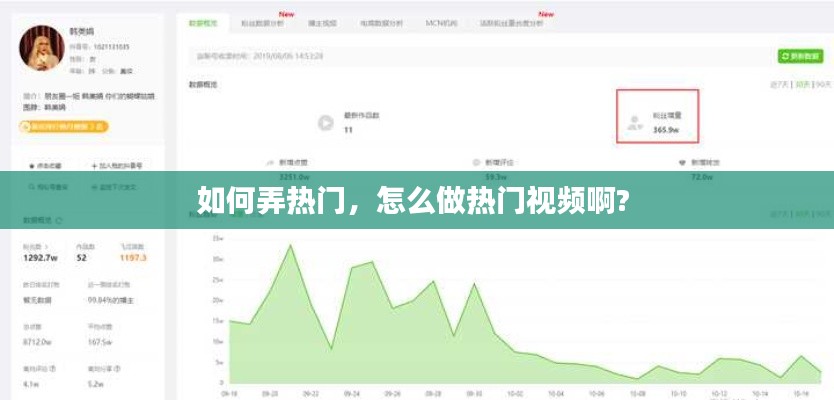Click the play icon beside latest works count
The height and width of the screenshot is (400, 834).
point(325,123)
